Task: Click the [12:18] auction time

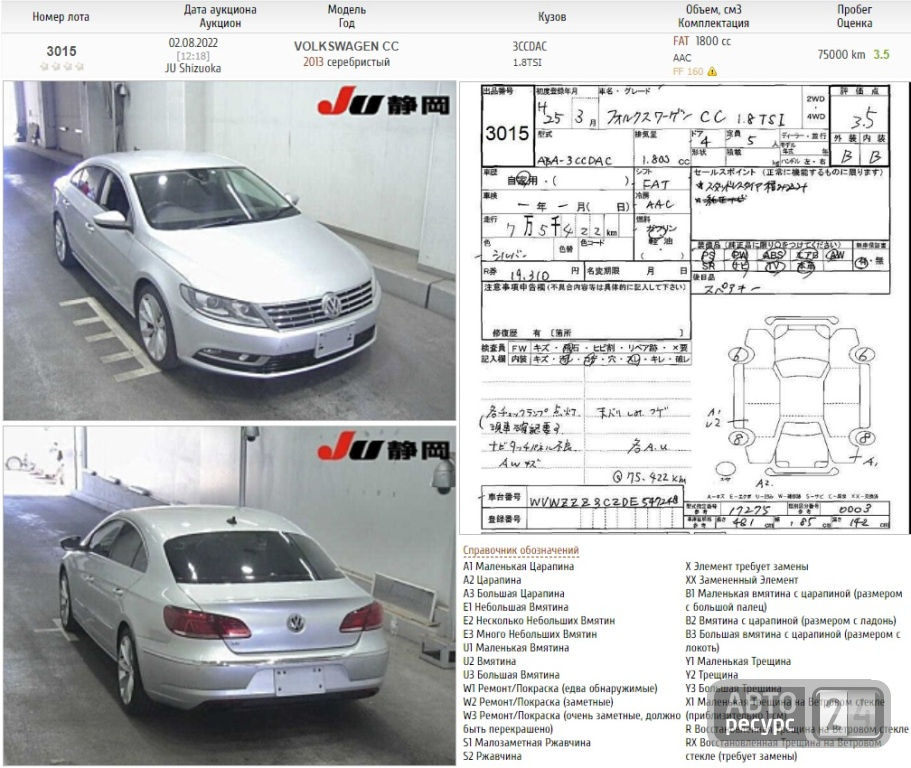Action: point(193,56)
